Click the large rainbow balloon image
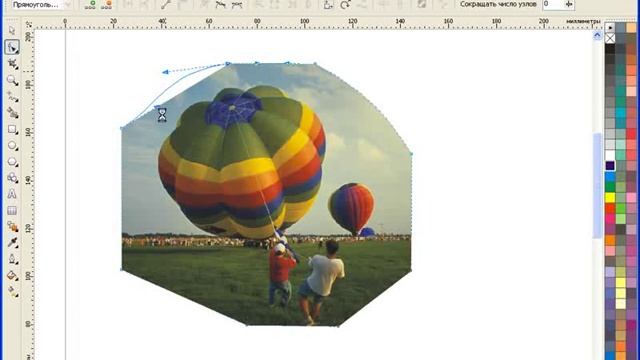The width and height of the screenshot is (640, 360). tap(242, 162)
